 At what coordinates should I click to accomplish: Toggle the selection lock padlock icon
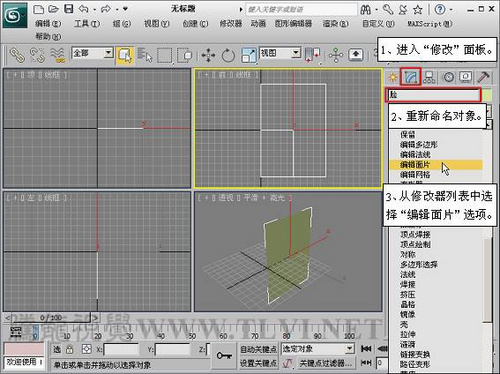pos(70,349)
